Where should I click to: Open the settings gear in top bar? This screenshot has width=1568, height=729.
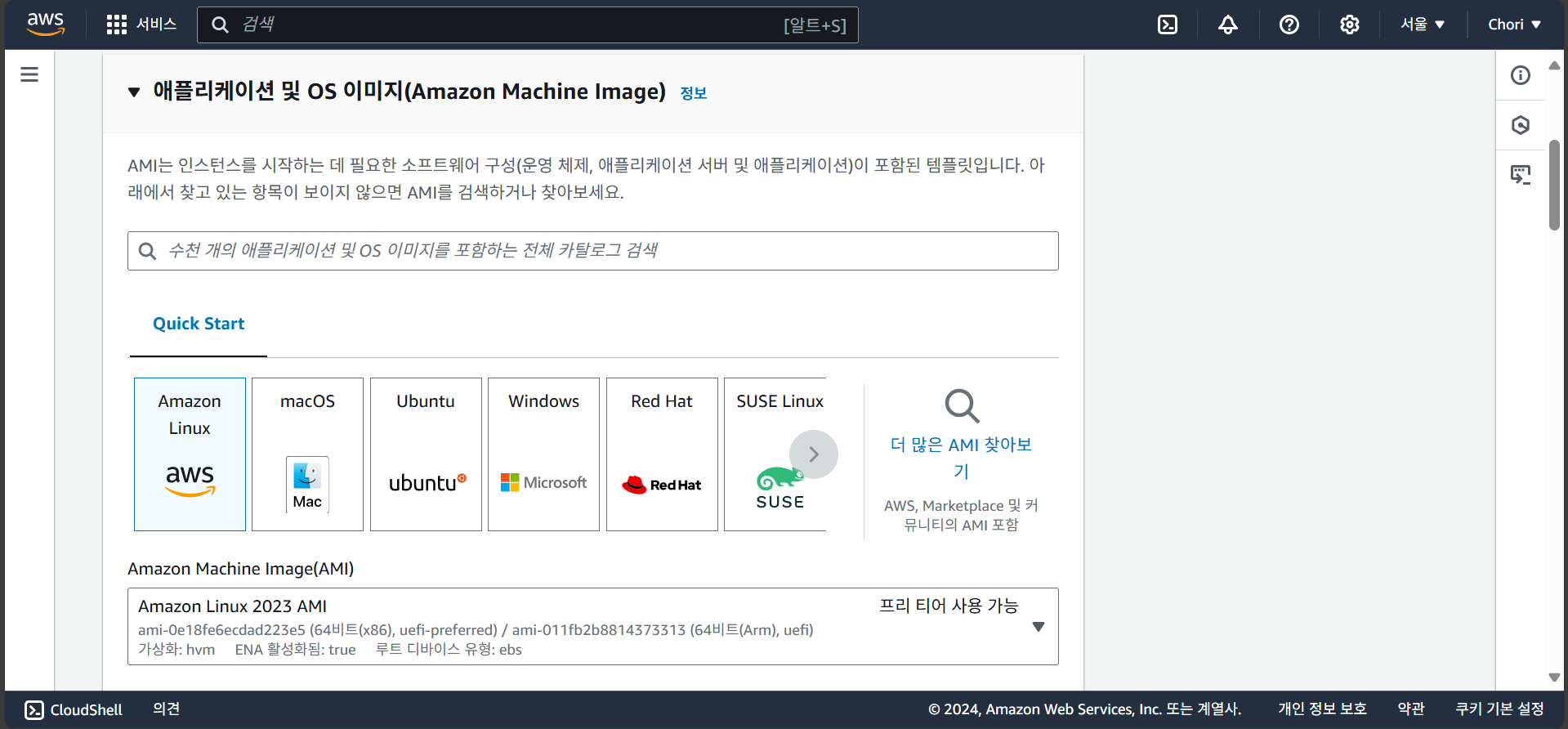[x=1350, y=25]
